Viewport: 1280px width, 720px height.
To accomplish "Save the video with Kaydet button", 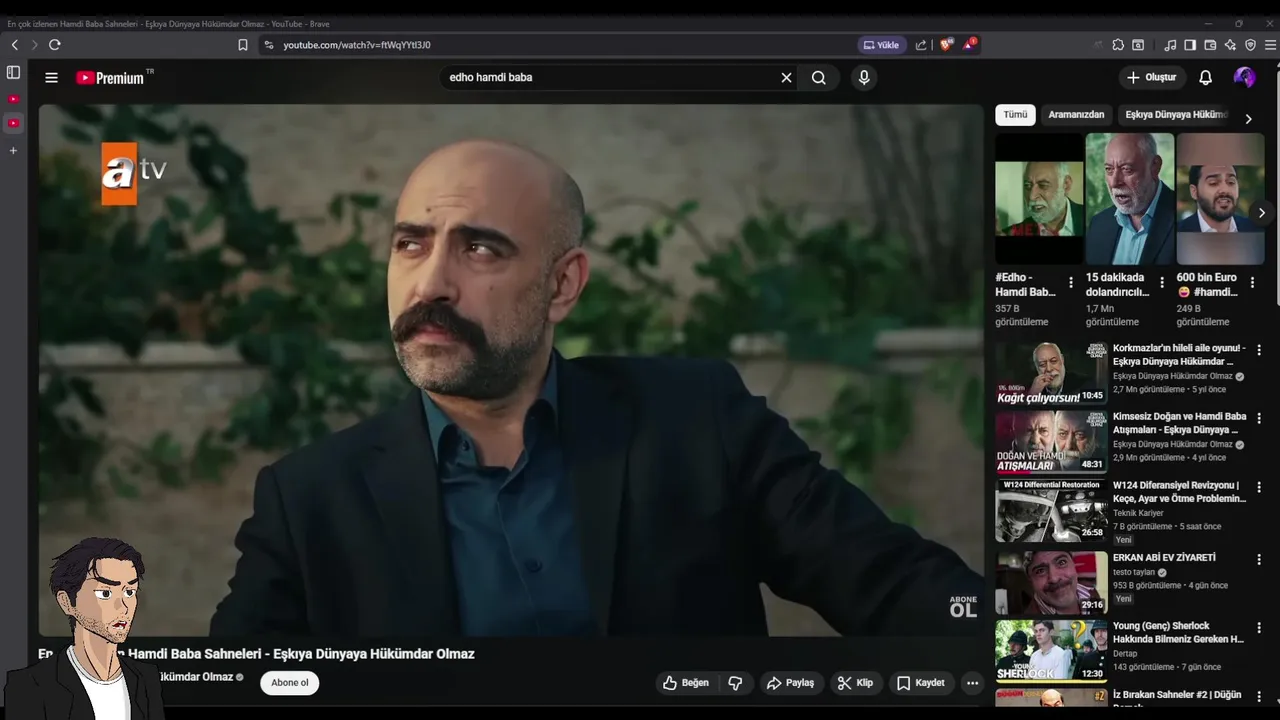I will pos(921,683).
